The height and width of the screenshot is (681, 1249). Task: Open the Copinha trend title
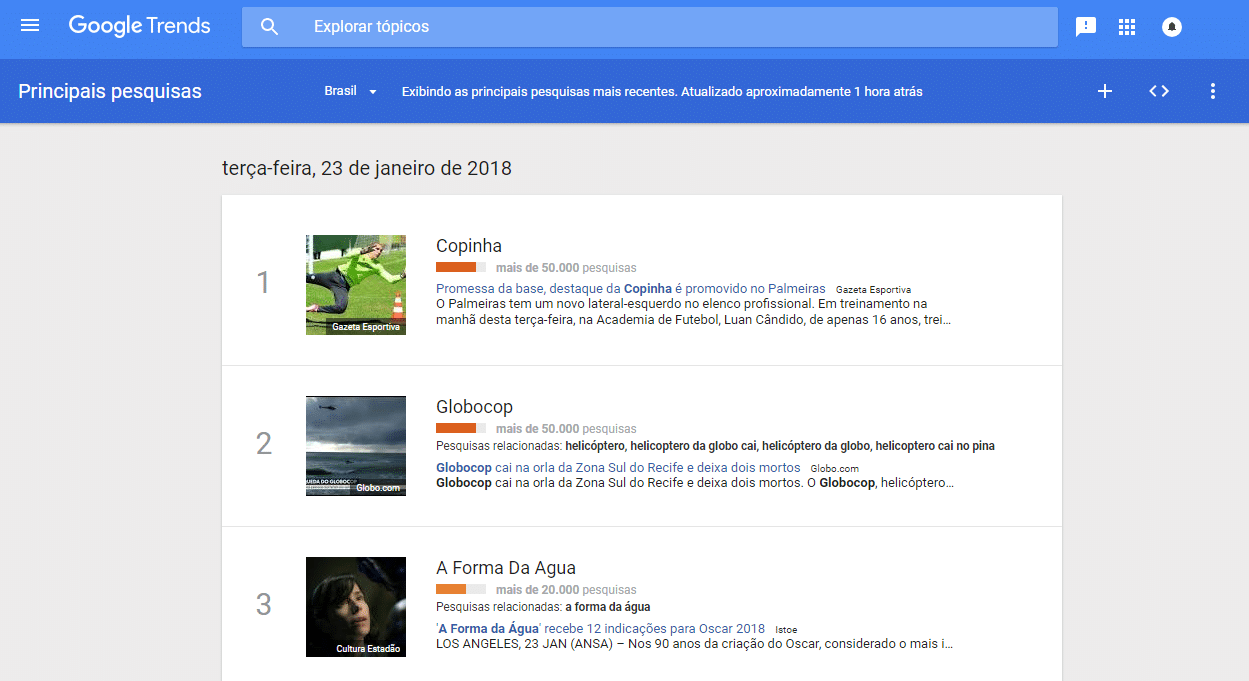(469, 246)
